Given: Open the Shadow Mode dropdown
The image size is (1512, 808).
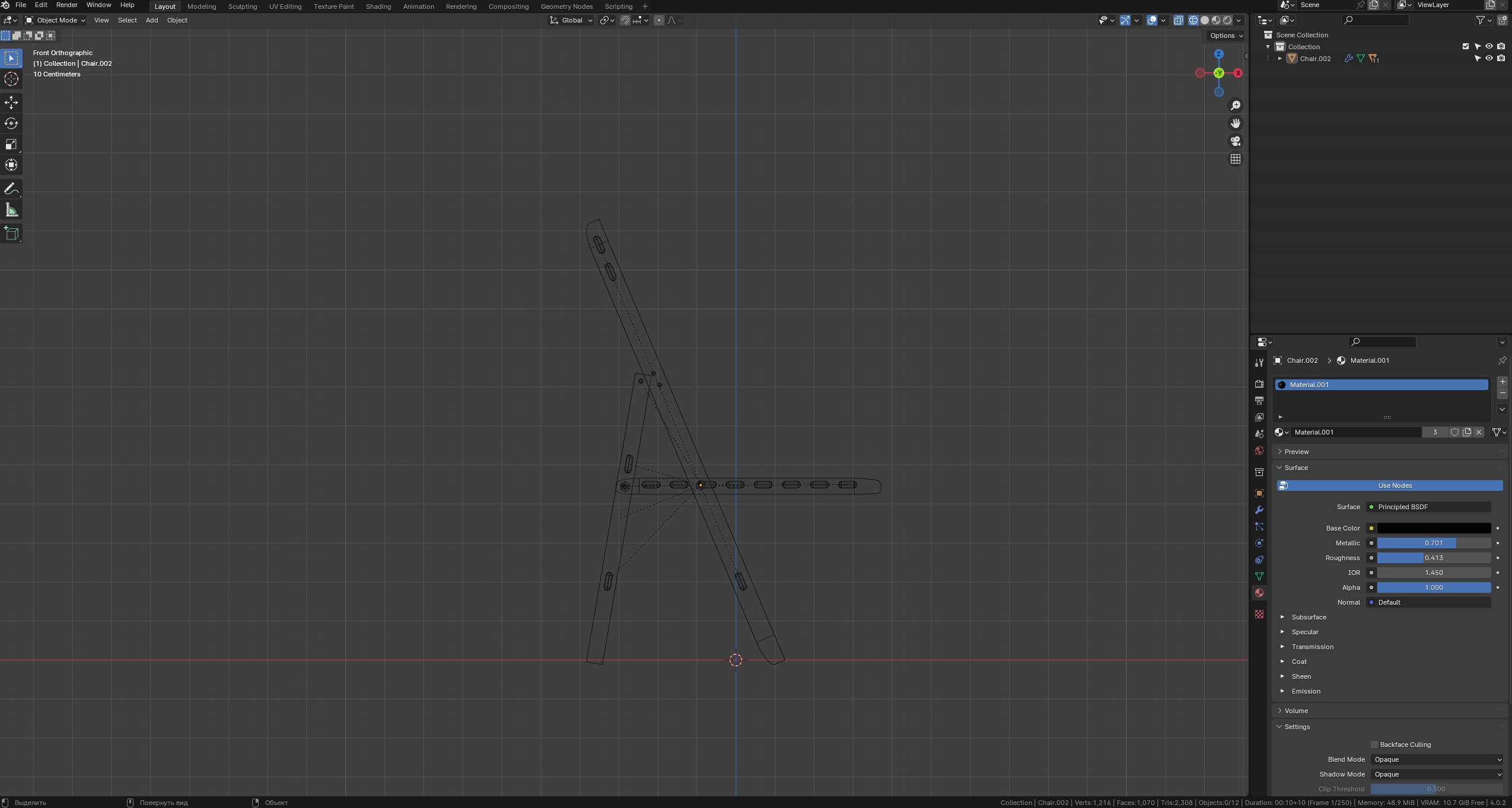Looking at the screenshot, I should 1437,774.
